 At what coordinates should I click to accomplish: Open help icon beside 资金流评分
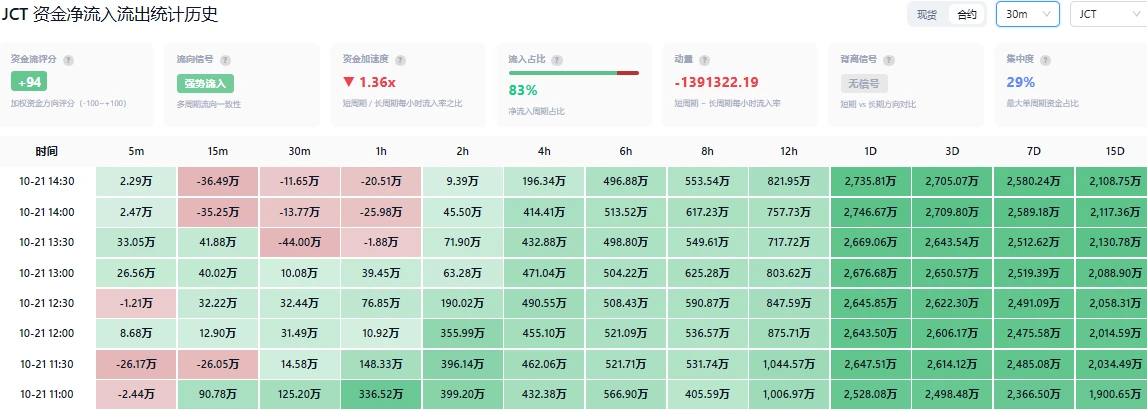(x=69, y=60)
